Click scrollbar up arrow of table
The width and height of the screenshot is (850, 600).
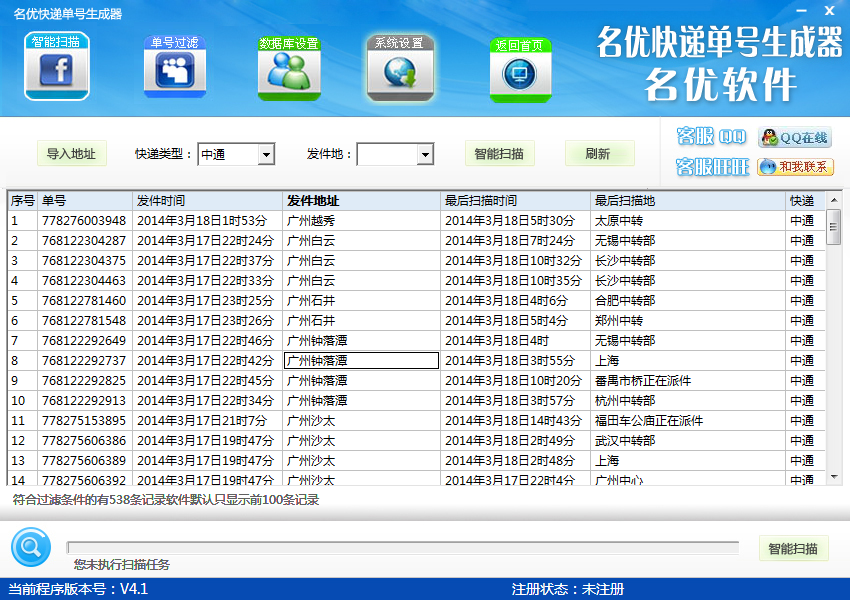834,200
